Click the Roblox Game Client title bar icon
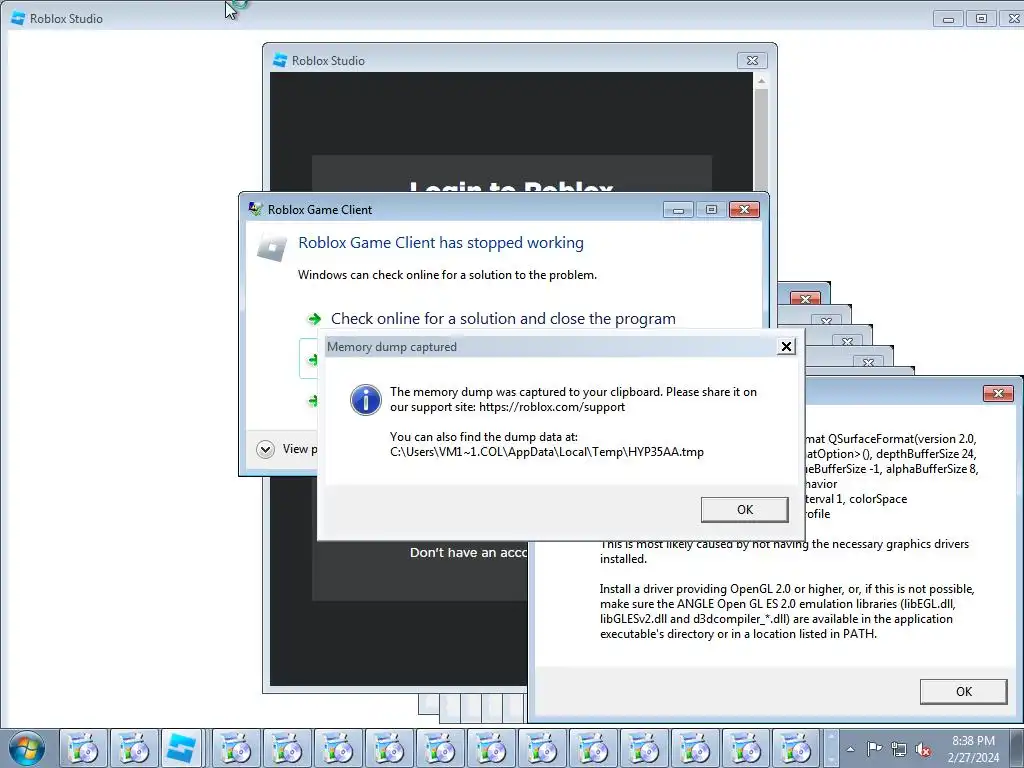This screenshot has width=1024, height=768. [255, 209]
